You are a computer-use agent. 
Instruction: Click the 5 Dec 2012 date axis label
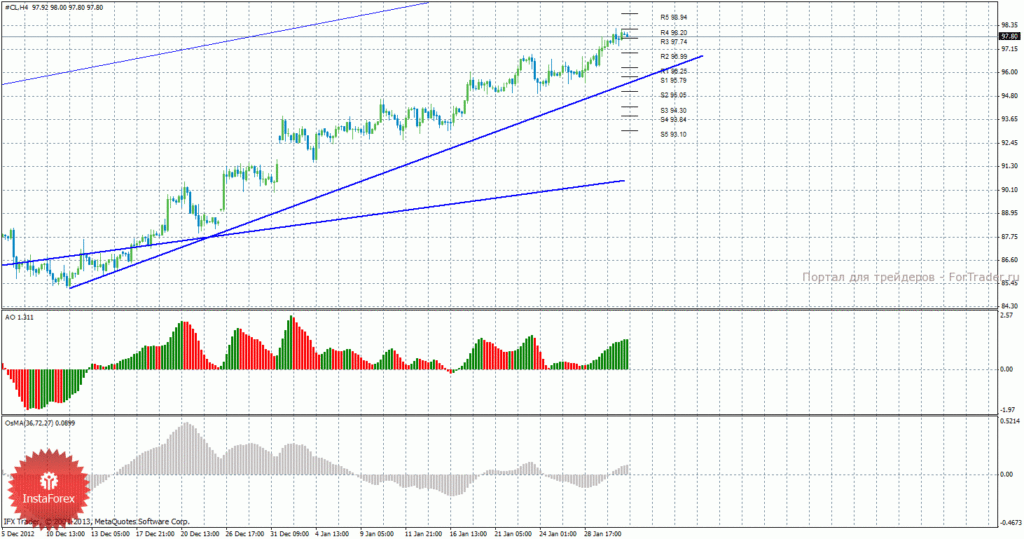click(18, 534)
